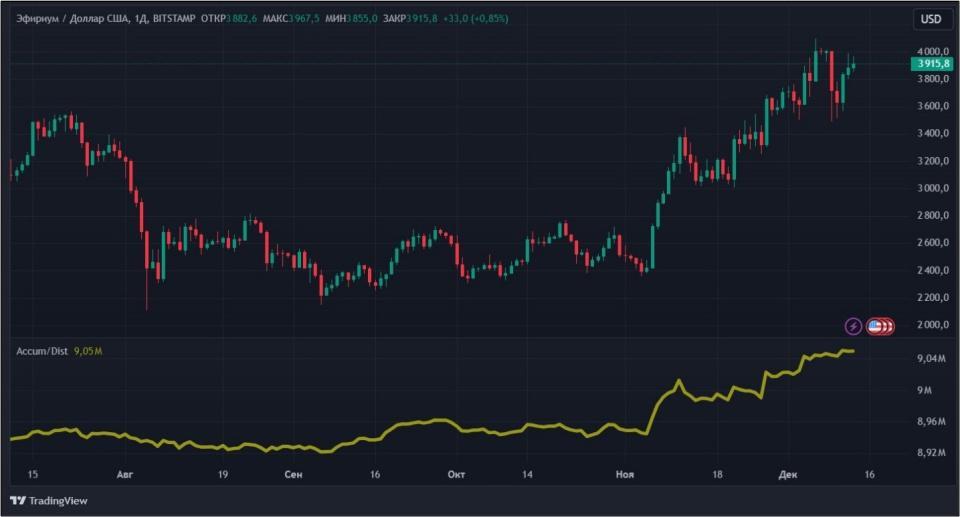
Task: Open the US flag economic events icon
Action: tap(876, 326)
